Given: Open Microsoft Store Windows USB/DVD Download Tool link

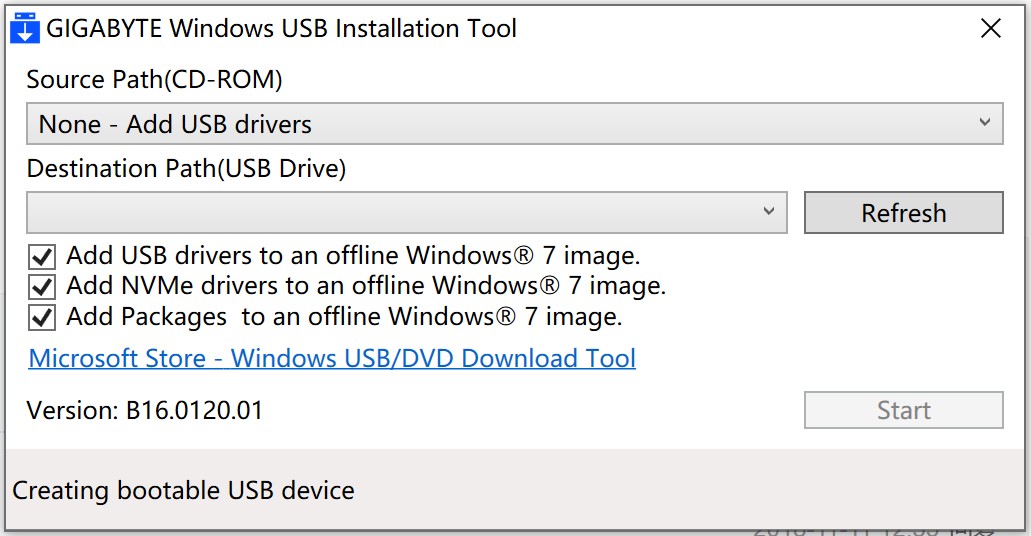Looking at the screenshot, I should pos(332,358).
